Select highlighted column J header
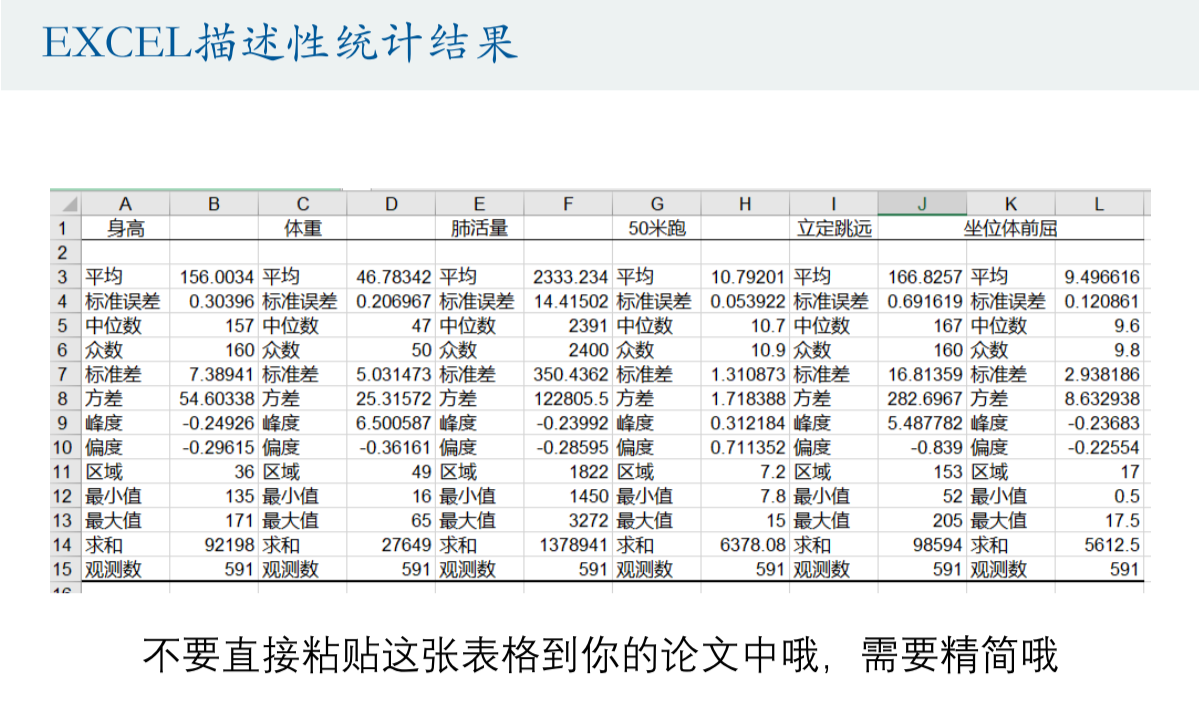The image size is (1199, 725). [x=922, y=204]
